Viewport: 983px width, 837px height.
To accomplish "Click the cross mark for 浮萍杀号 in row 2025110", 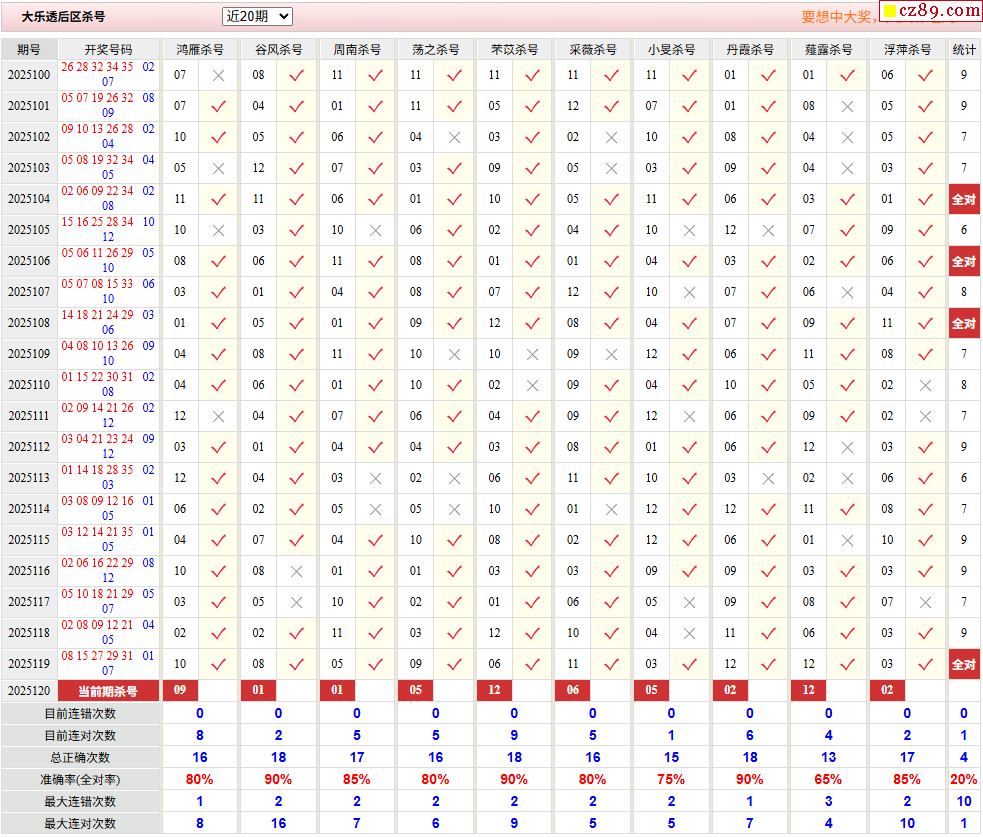I will point(925,385).
